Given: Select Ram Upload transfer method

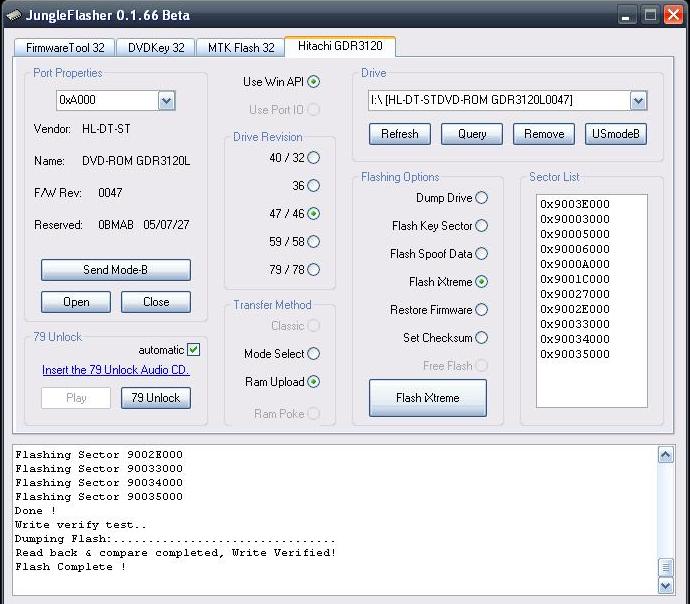Looking at the screenshot, I should [x=313, y=382].
